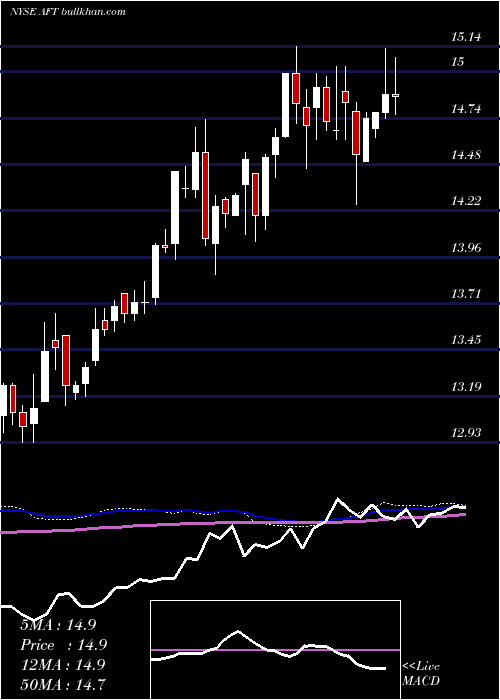The height and width of the screenshot is (700, 500).
Task: Click the 12.93 price level label
Action: (x=466, y=433)
